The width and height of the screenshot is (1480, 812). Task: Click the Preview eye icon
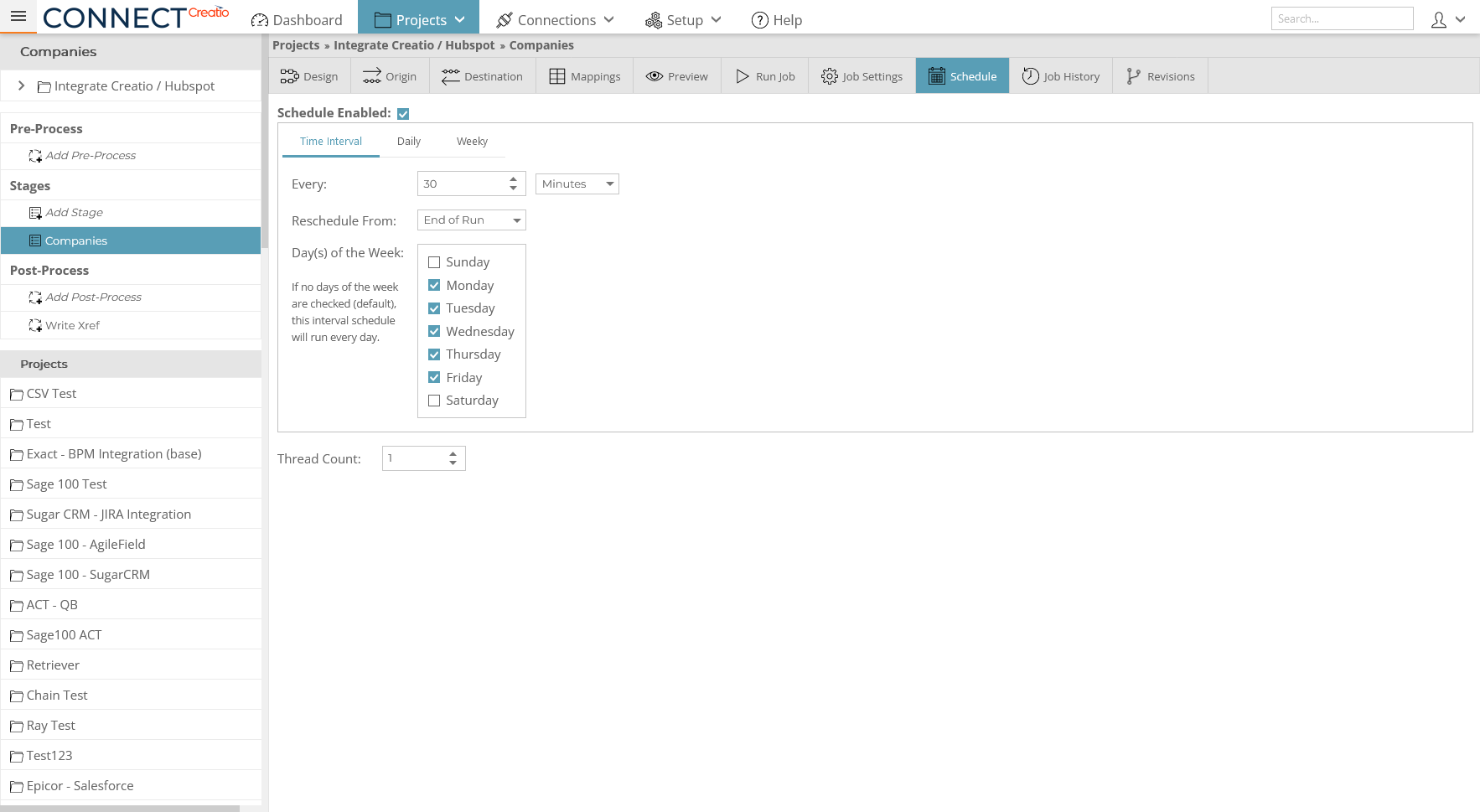(655, 75)
